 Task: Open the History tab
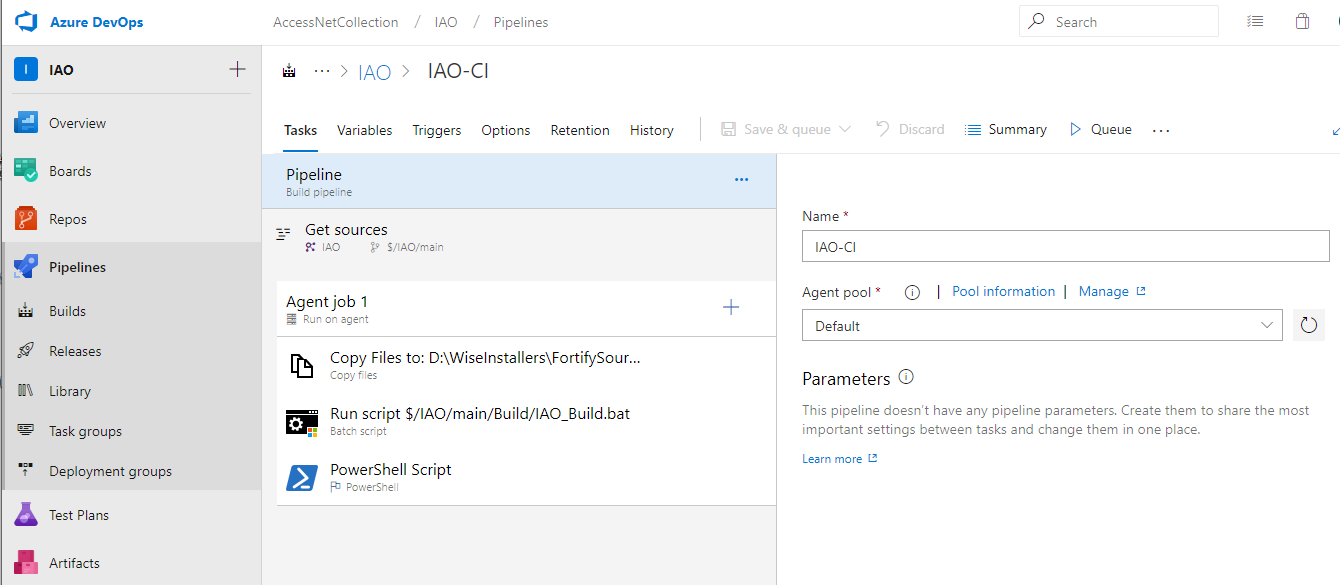pos(652,130)
